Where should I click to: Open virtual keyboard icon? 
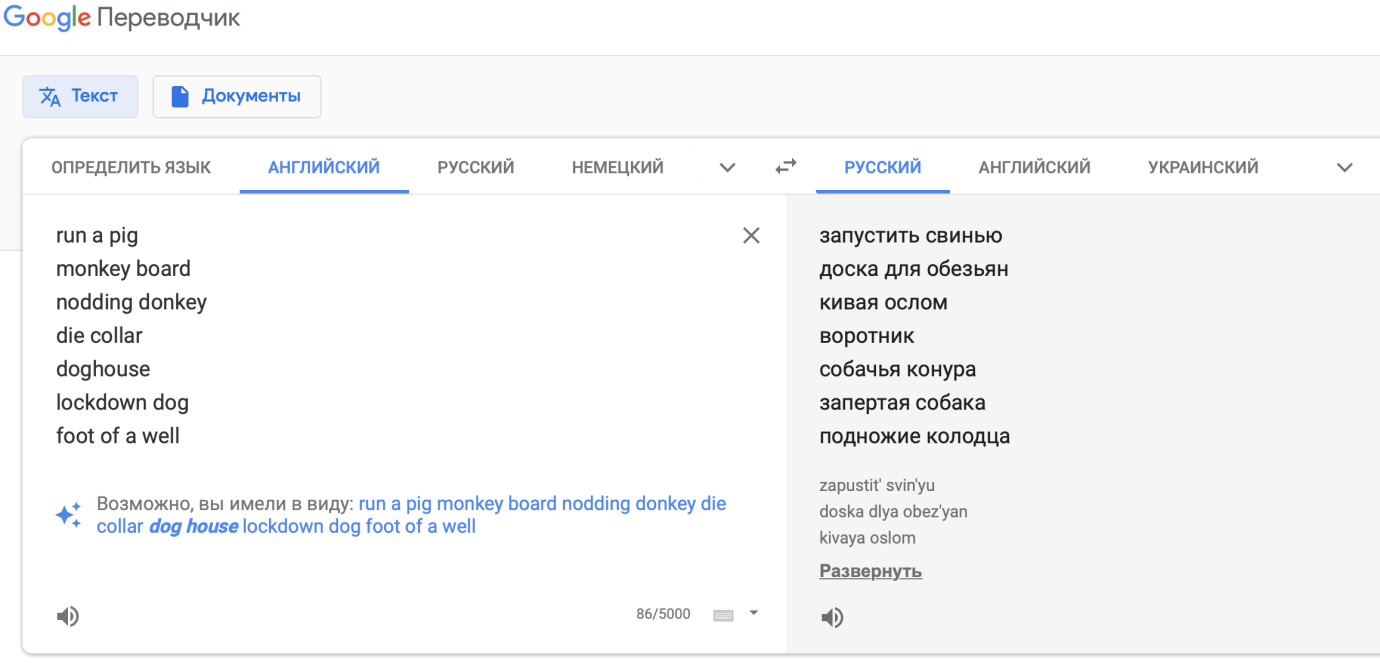(723, 615)
